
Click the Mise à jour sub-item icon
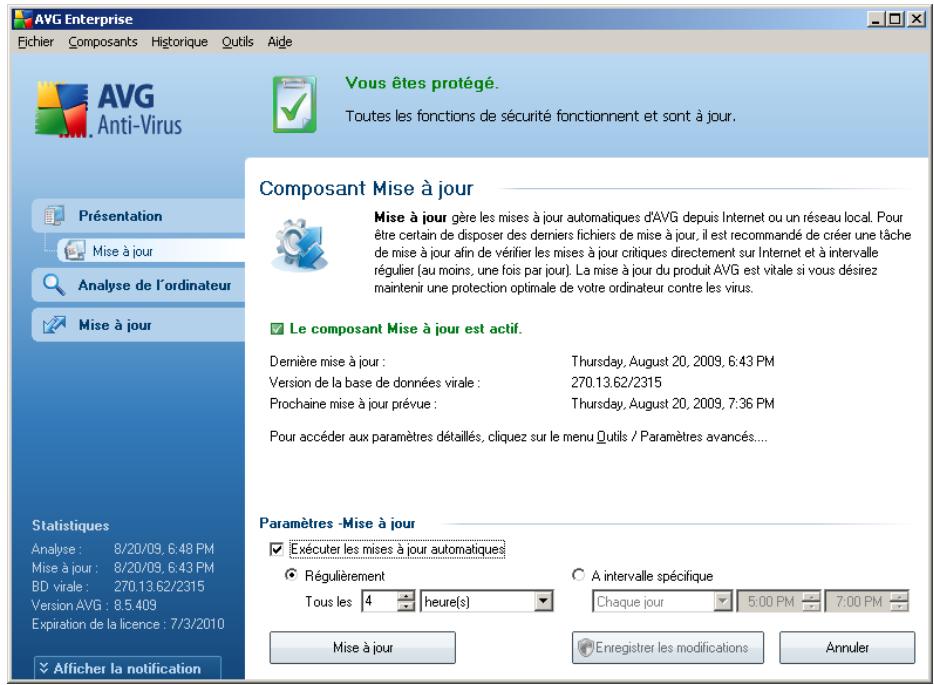coord(74,251)
